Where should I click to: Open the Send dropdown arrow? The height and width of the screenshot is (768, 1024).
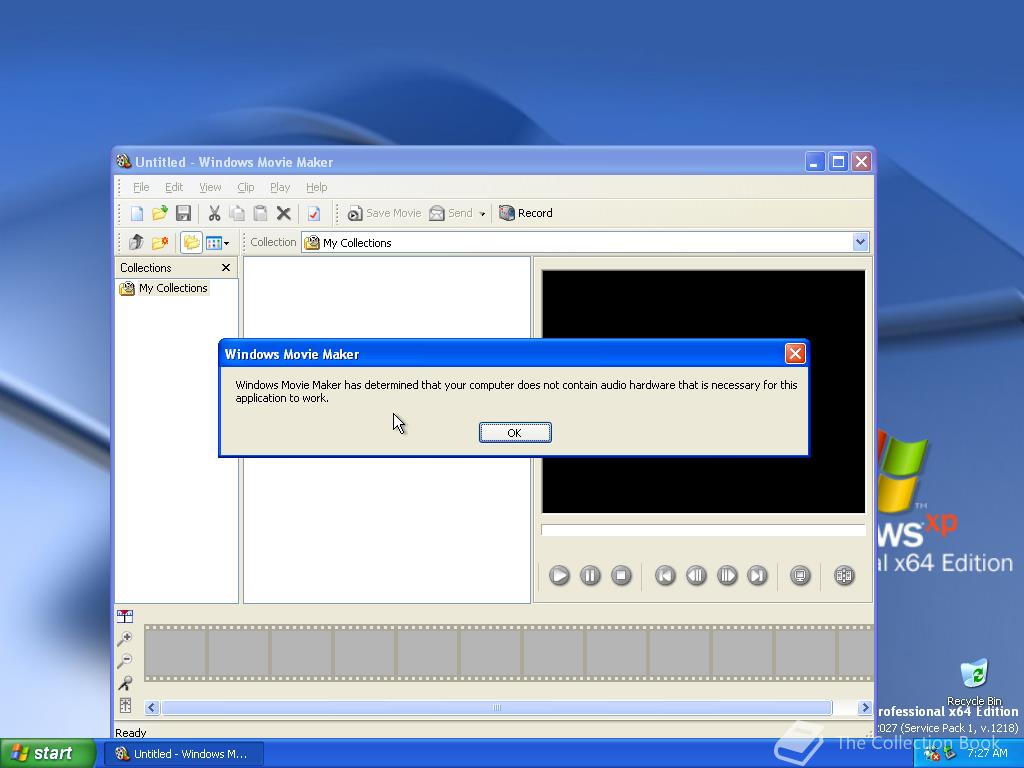(482, 214)
